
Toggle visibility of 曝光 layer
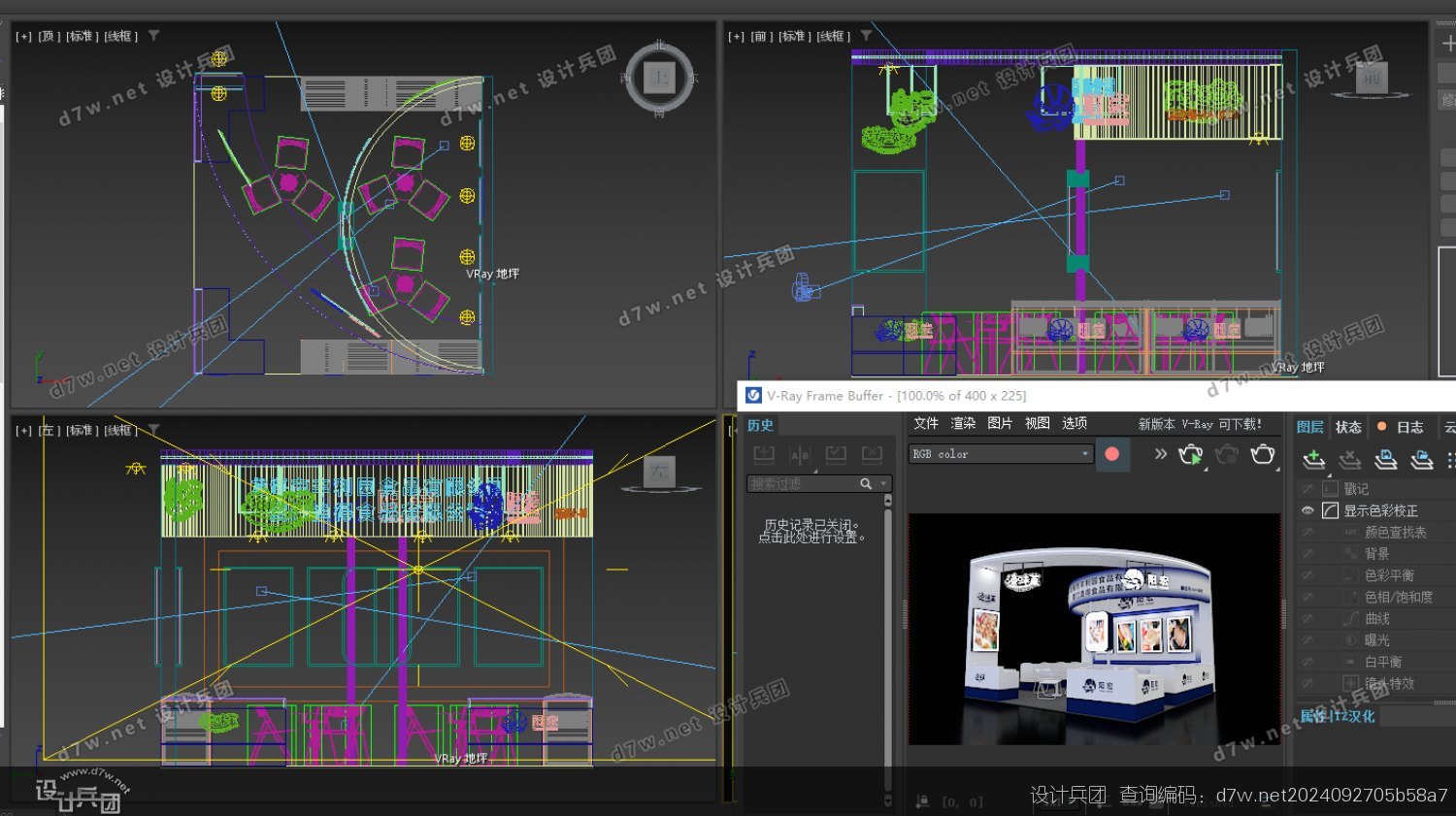tap(1307, 640)
